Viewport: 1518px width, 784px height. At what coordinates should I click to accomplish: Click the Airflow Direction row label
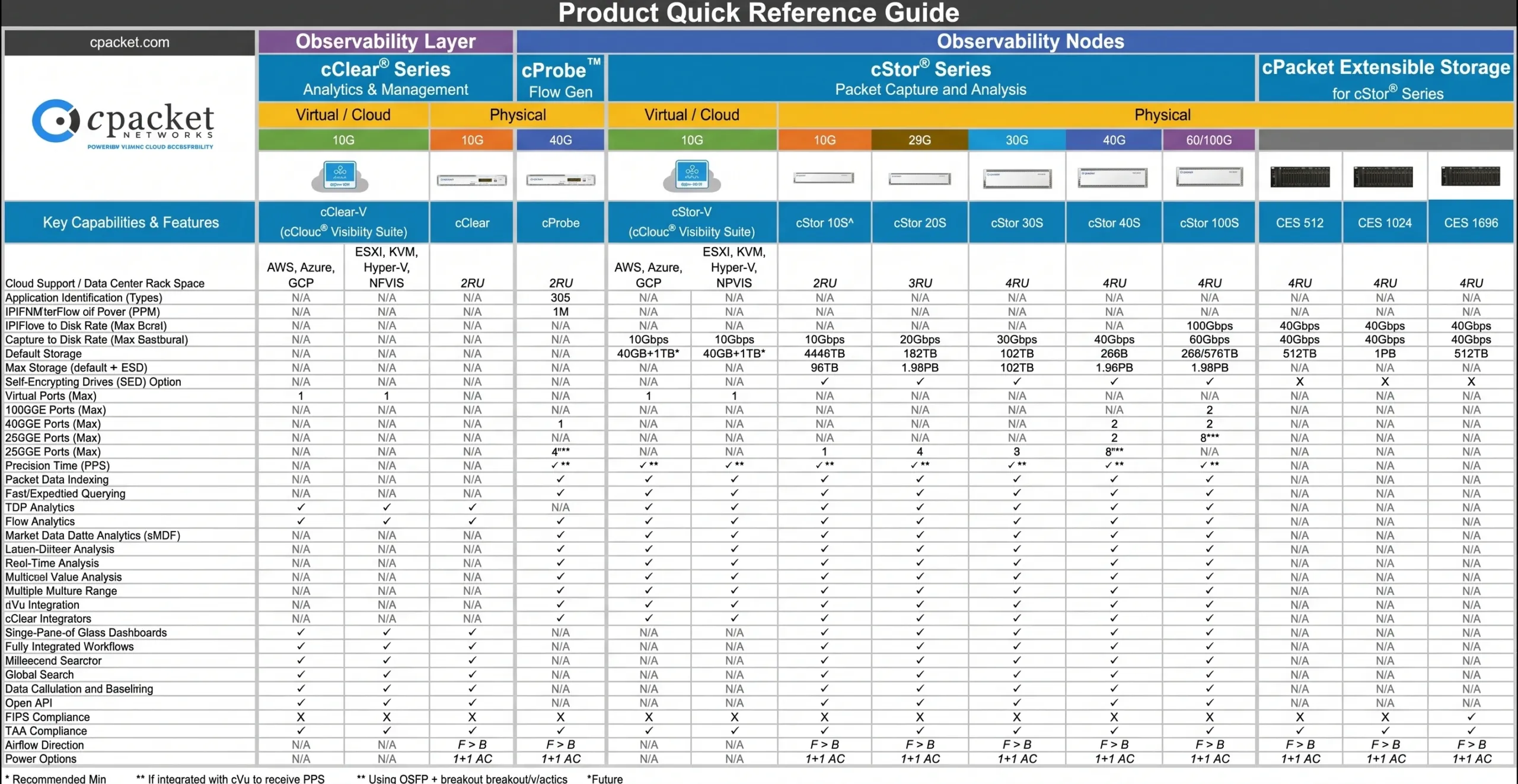coord(44,745)
